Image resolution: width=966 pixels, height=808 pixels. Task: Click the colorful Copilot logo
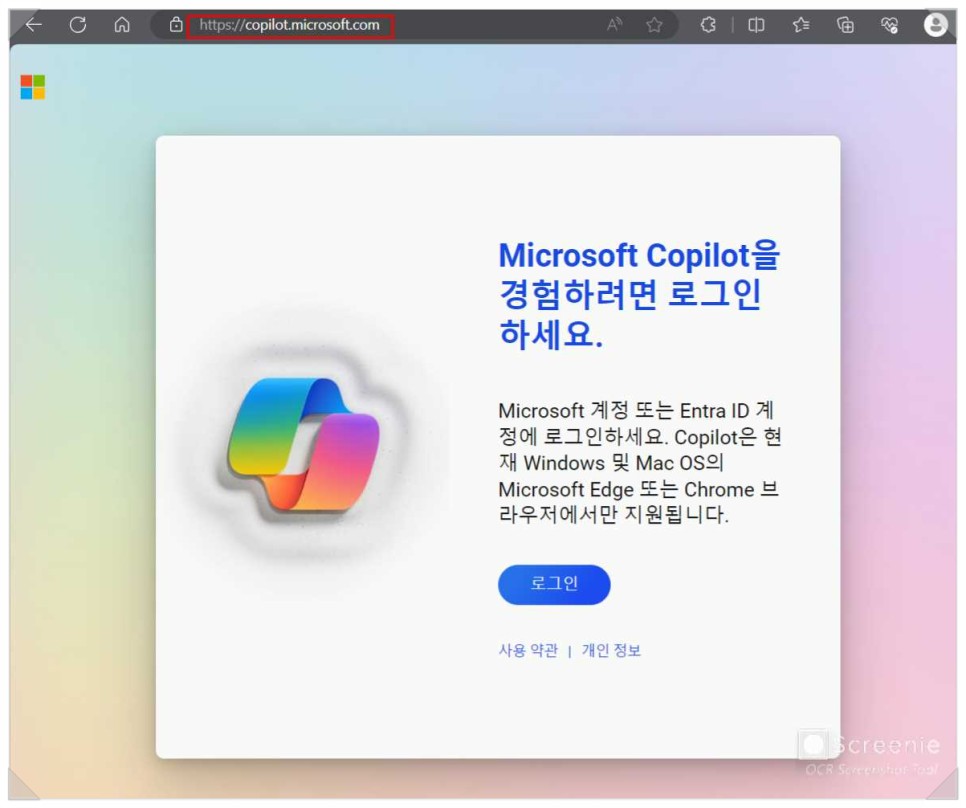304,444
